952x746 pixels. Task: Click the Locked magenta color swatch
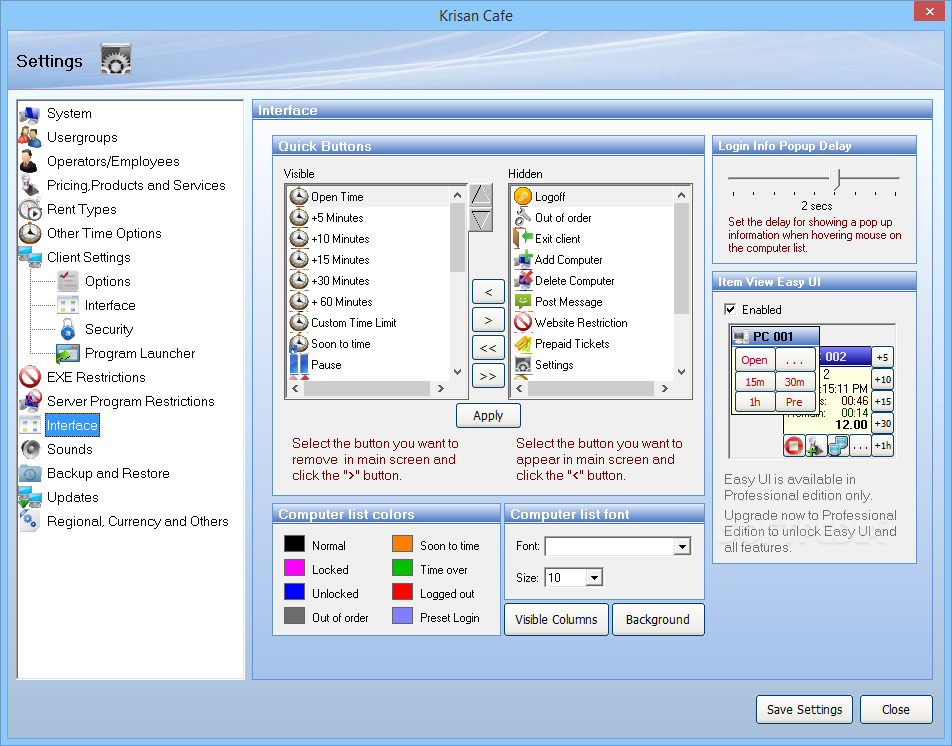pyautogui.click(x=294, y=568)
